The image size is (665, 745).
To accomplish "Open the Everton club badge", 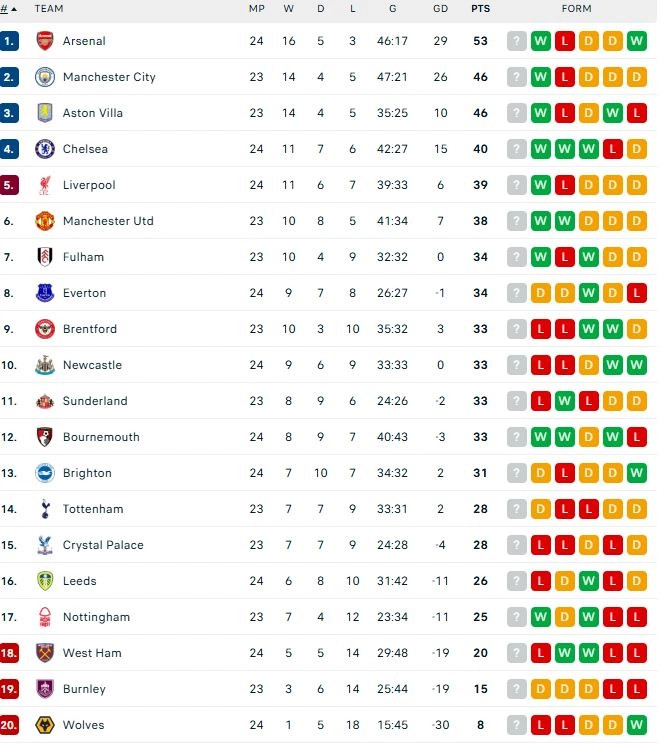I will pyautogui.click(x=44, y=293).
